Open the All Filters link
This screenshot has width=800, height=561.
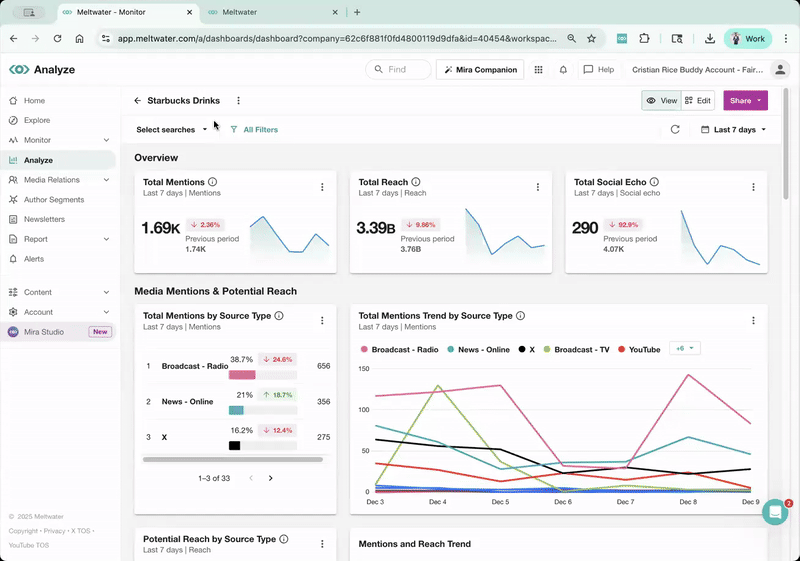tap(254, 130)
